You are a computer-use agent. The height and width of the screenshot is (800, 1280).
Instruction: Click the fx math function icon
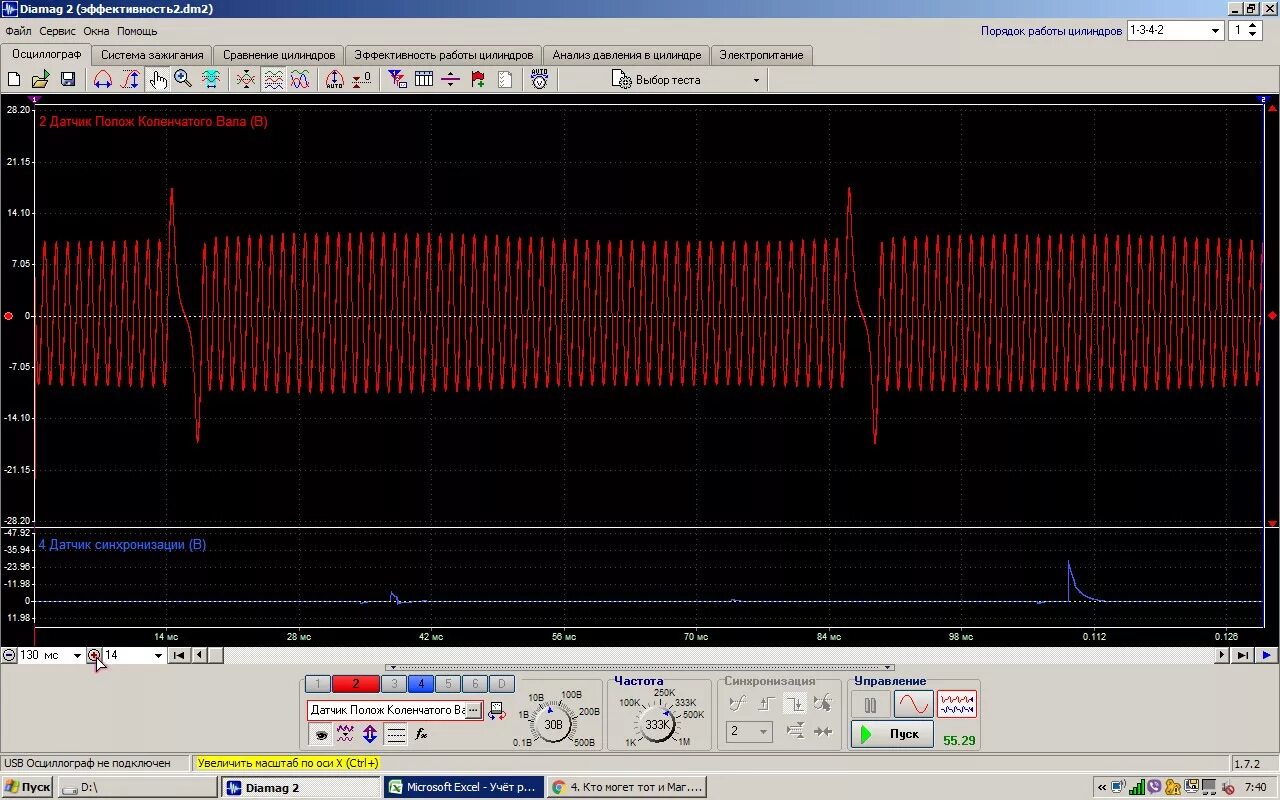click(x=421, y=734)
